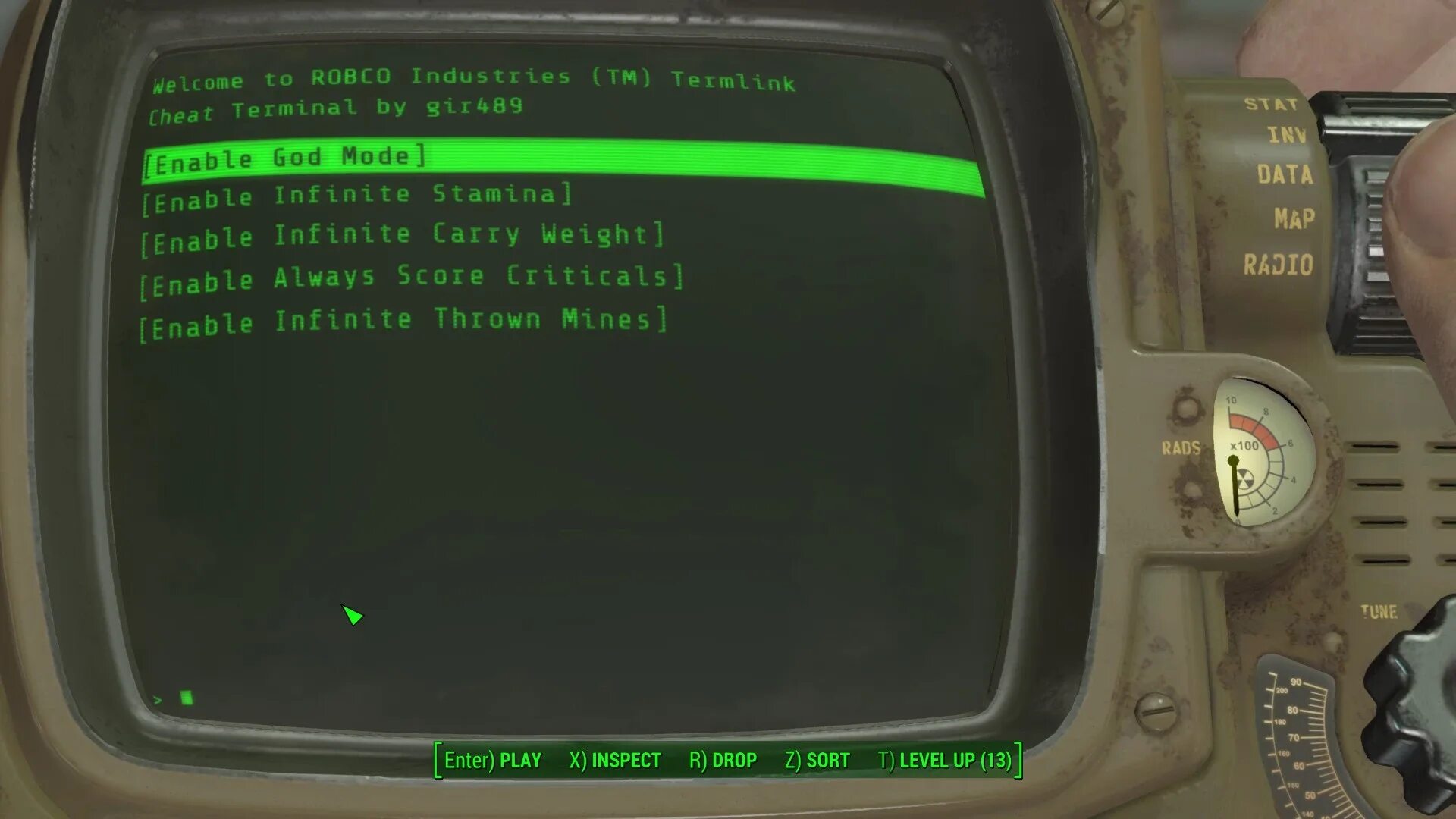Open X) INSPECT item menu
The image size is (1456, 819).
click(615, 760)
